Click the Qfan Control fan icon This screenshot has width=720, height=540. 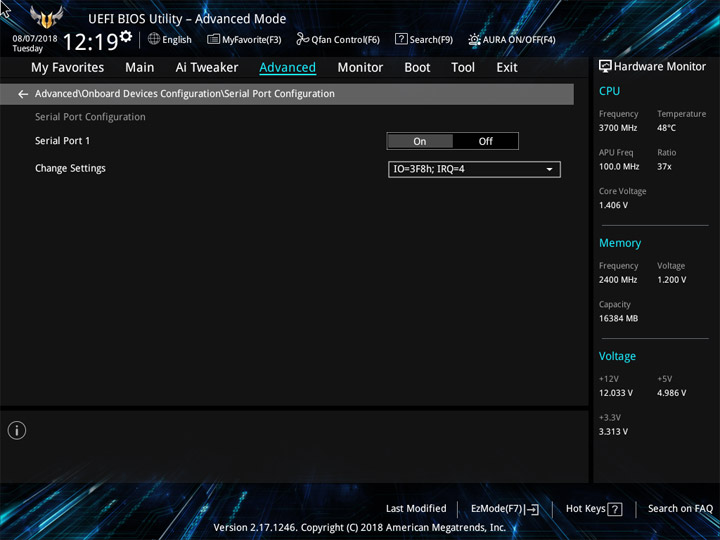(x=302, y=39)
